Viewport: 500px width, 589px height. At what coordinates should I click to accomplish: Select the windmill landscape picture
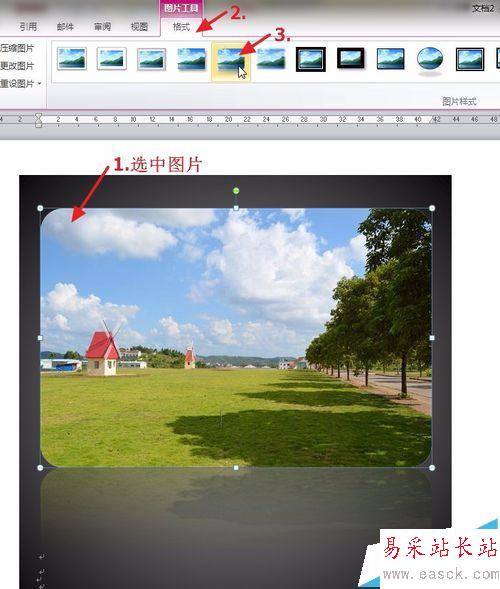point(236,338)
